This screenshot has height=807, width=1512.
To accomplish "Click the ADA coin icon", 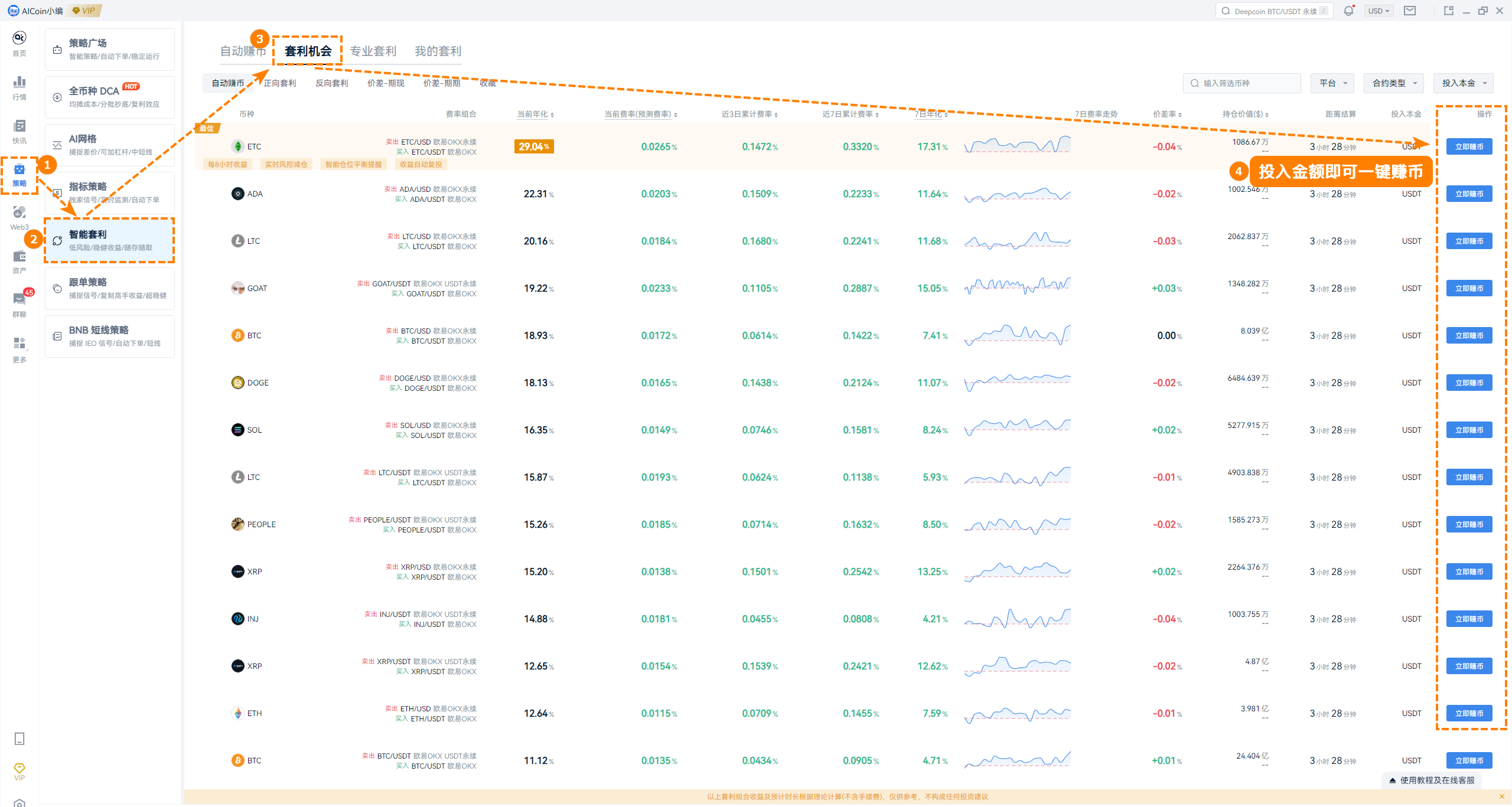I will (237, 194).
